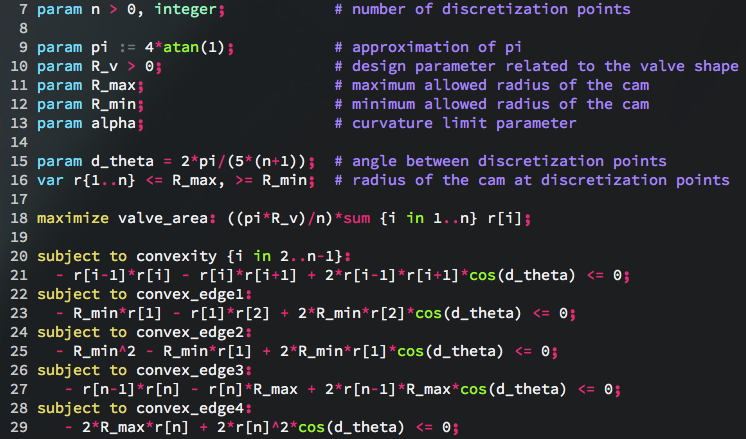Click 'sum' keyword on line 18
The width and height of the screenshot is (746, 439).
point(357,219)
